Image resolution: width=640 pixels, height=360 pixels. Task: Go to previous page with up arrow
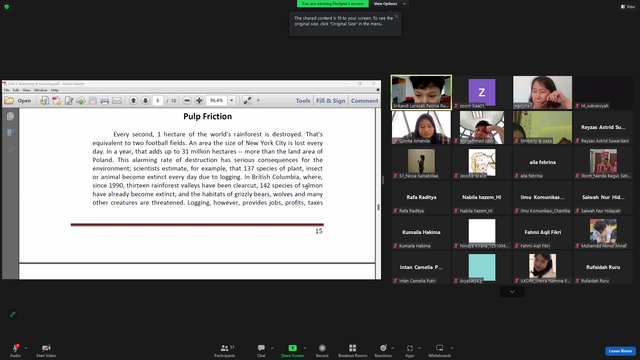click(x=133, y=100)
